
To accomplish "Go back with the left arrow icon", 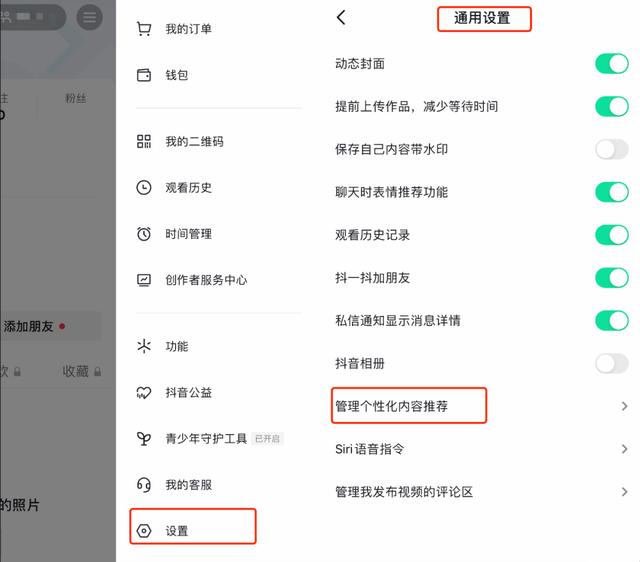I will pyautogui.click(x=341, y=18).
